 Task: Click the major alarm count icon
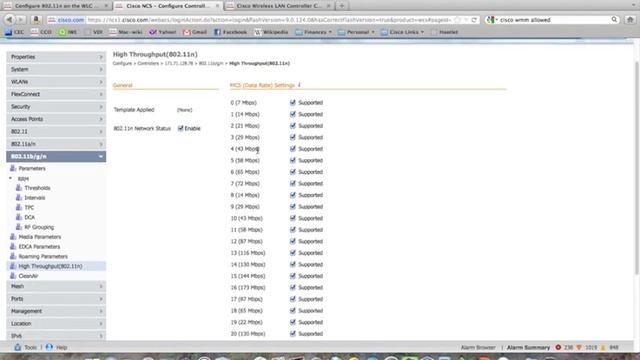[579, 347]
